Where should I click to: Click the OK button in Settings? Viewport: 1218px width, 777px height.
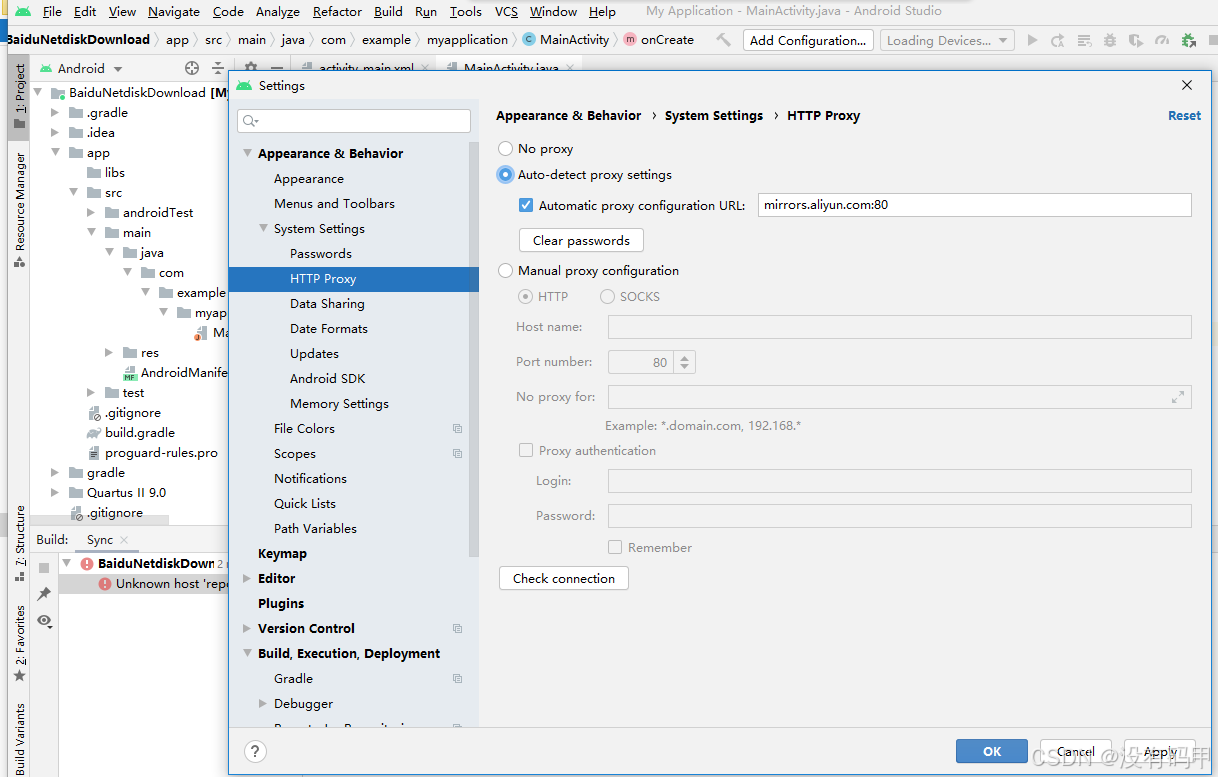pyautogui.click(x=992, y=751)
